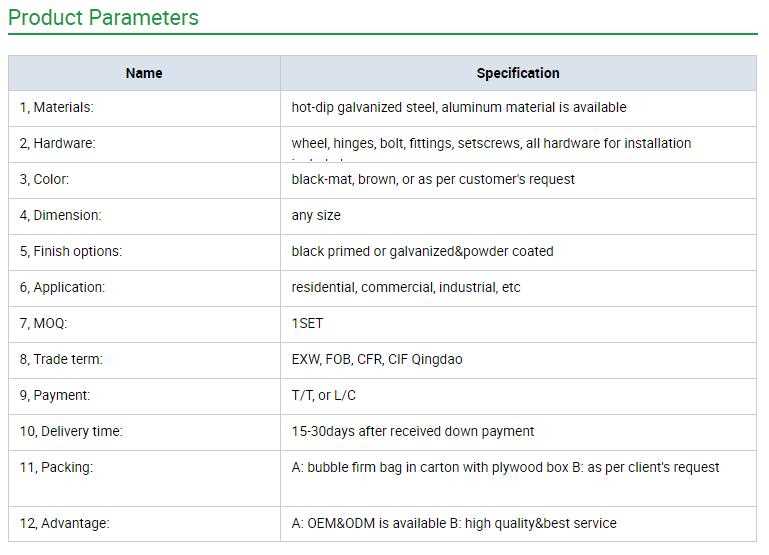Select the T/T, or L/C payment text
This screenshot has height=555, width=769.
coord(325,396)
